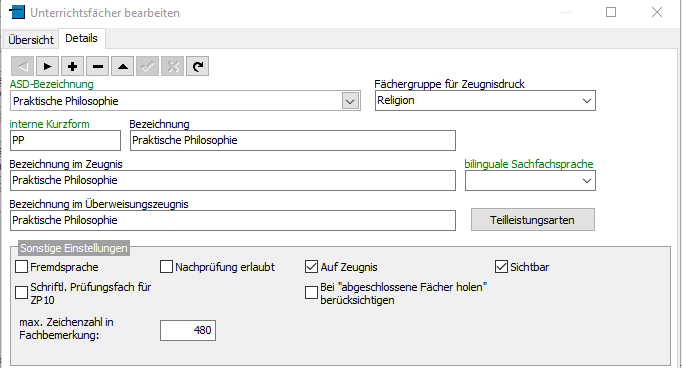Viewport: 682px width, 368px height.
Task: Go to previous record arrow
Action: [23, 67]
